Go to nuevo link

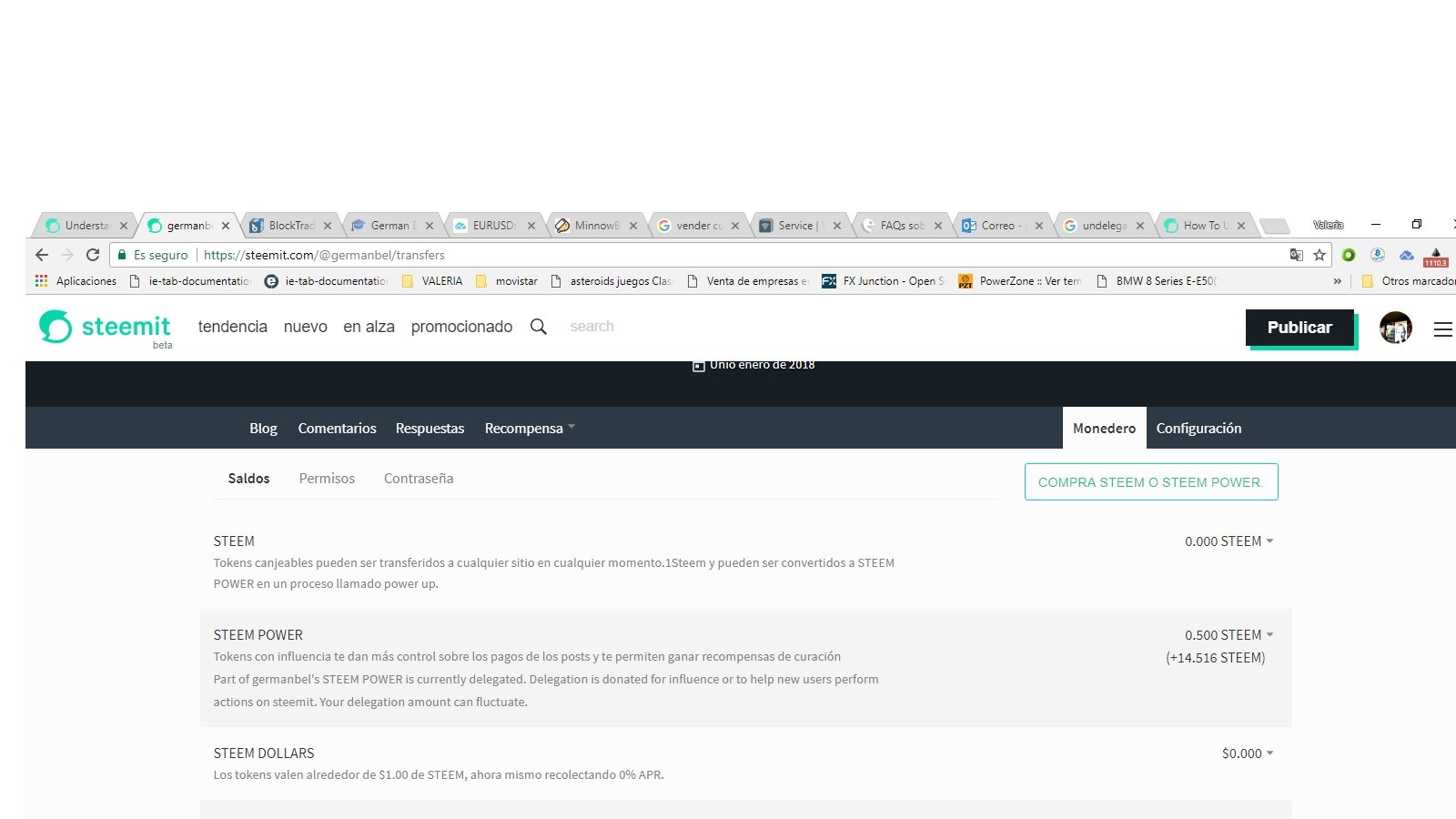305,327
